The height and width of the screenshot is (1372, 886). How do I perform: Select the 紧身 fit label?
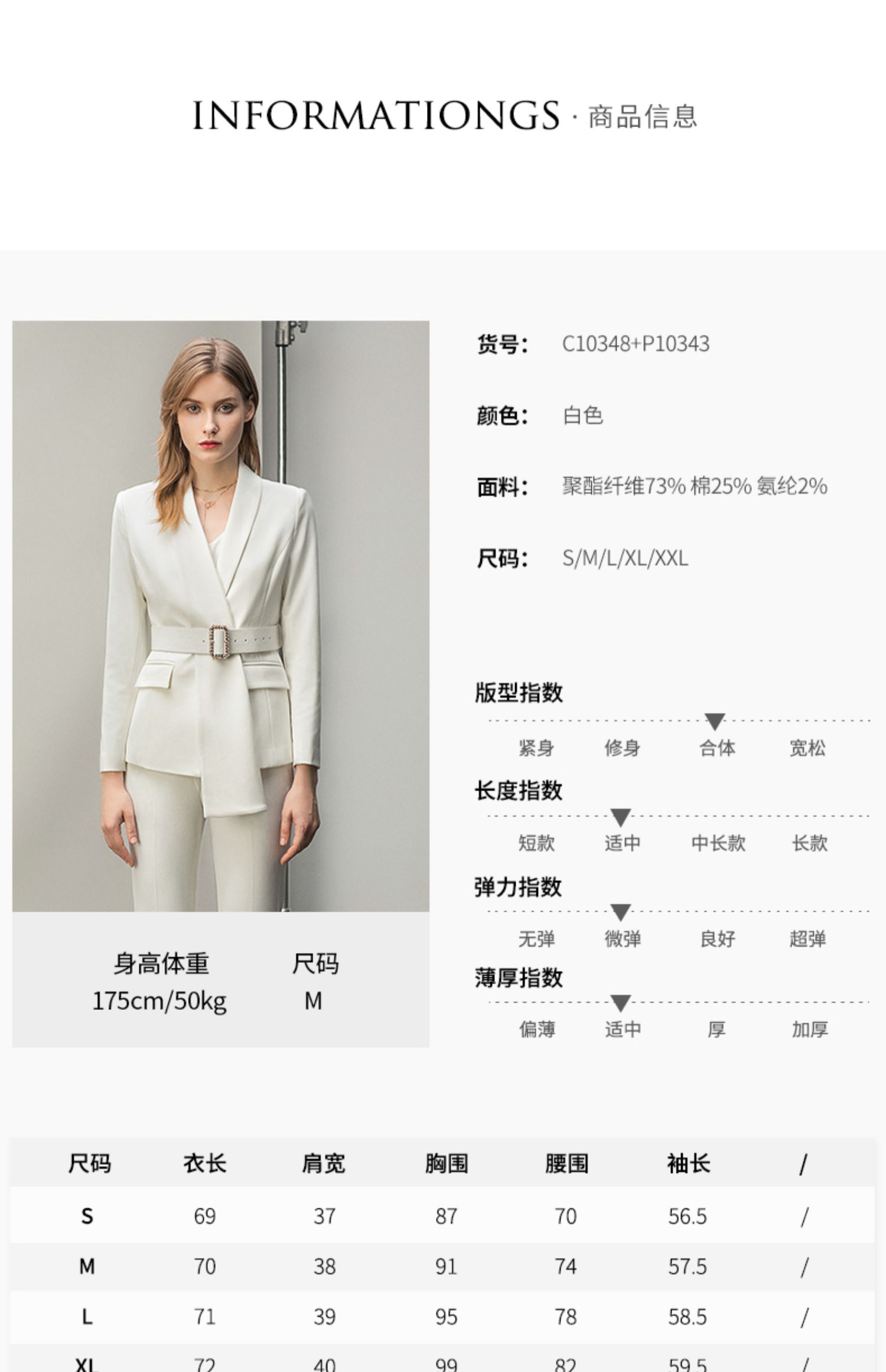[536, 748]
